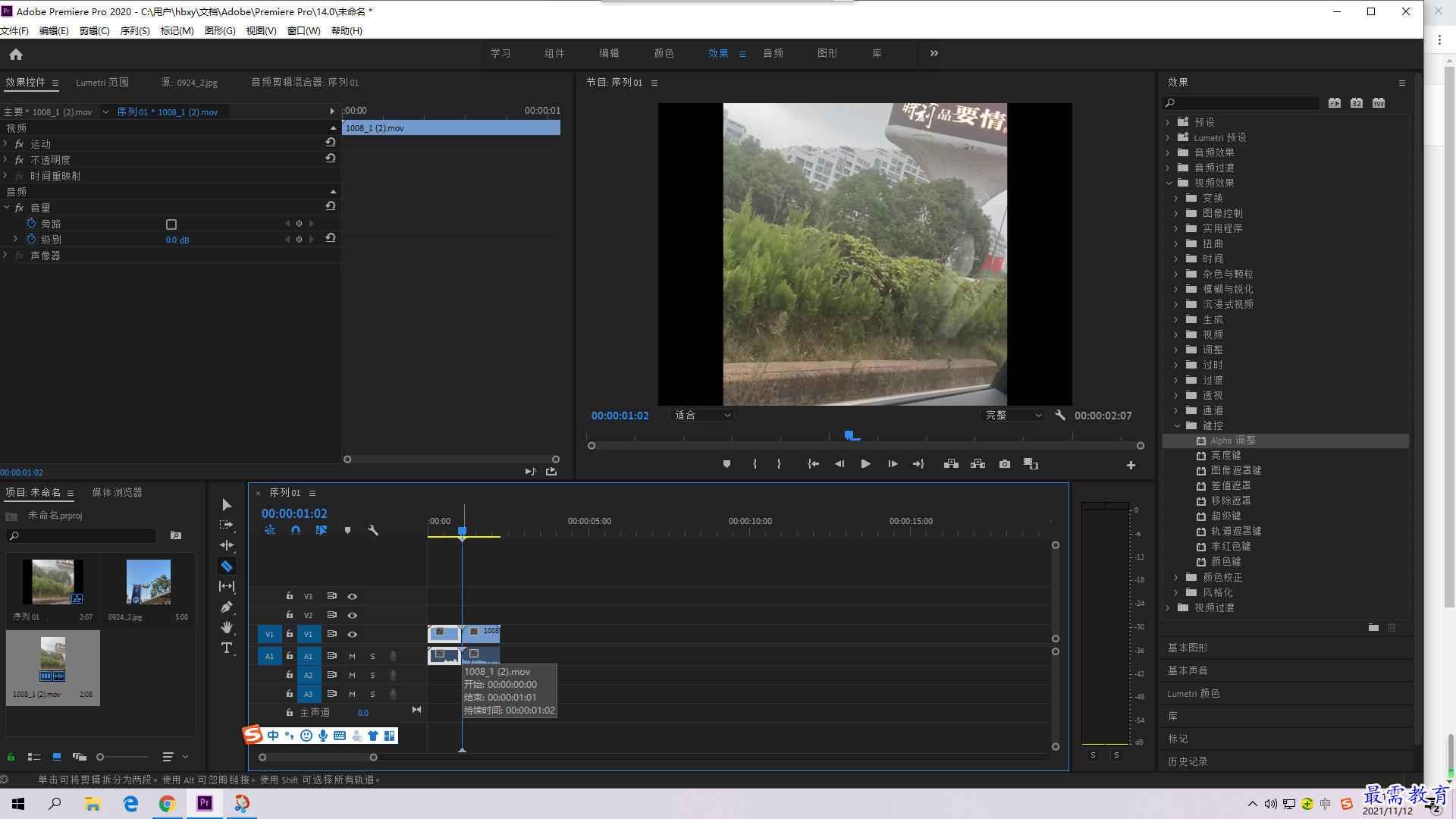Click the Home icon
Screen dimensions: 1456x819
coord(16,54)
